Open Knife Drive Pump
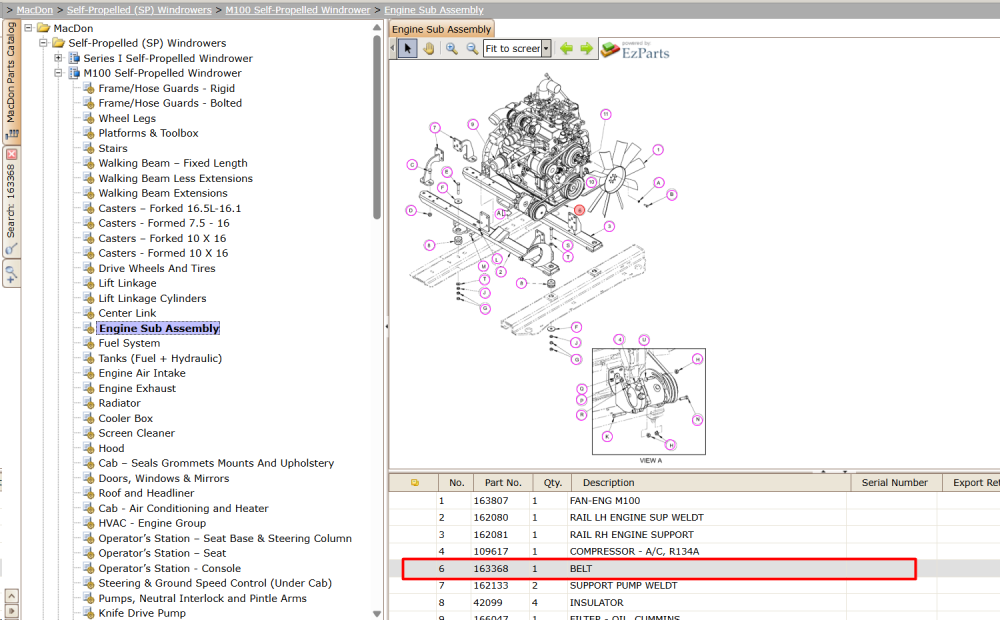 tap(142, 613)
